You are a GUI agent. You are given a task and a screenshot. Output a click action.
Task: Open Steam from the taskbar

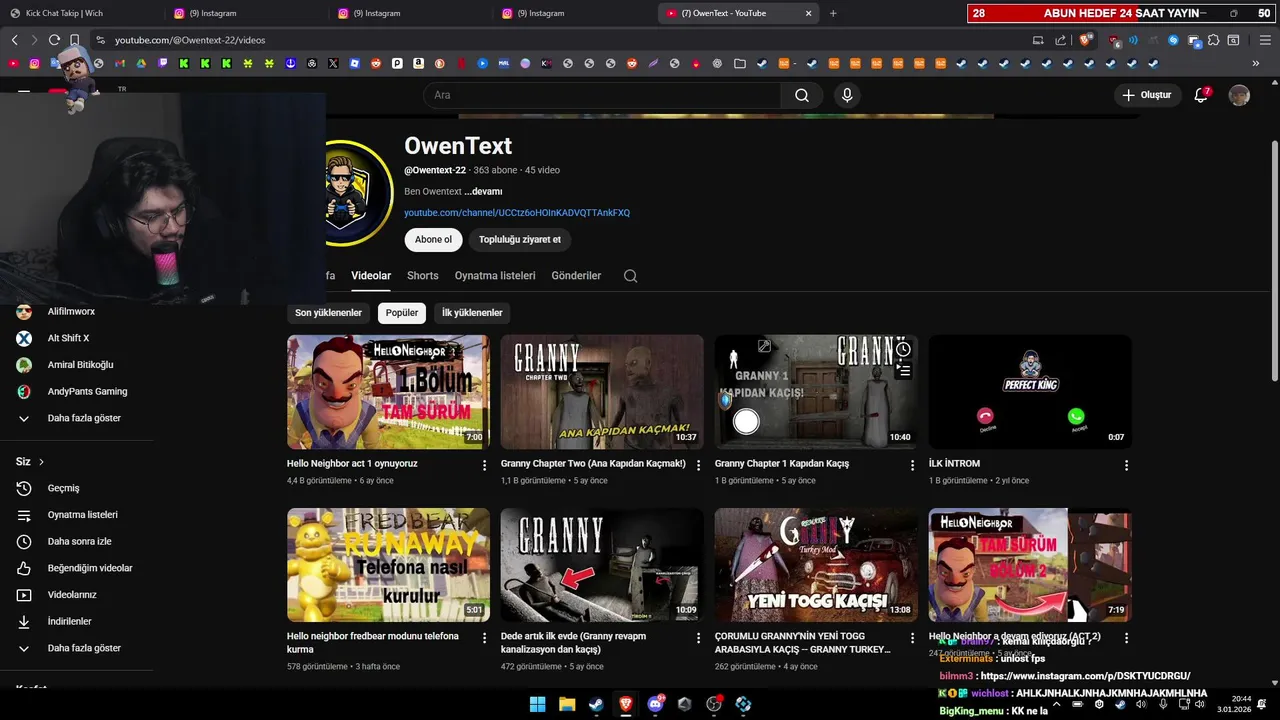pyautogui.click(x=596, y=704)
